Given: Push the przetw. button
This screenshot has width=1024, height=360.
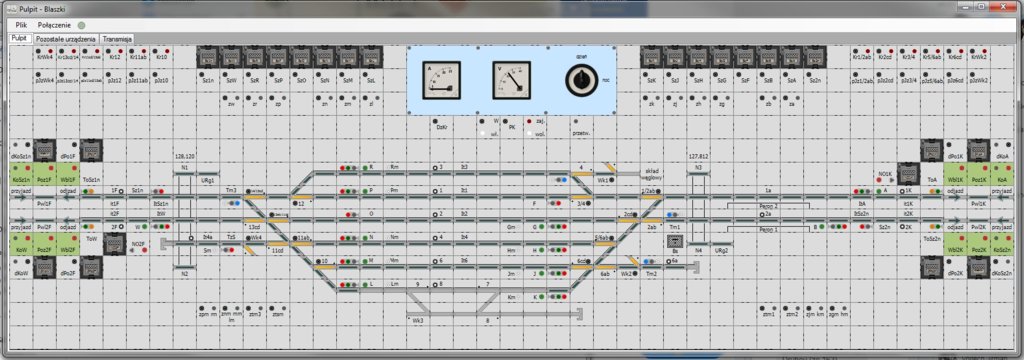Looking at the screenshot, I should (575, 121).
